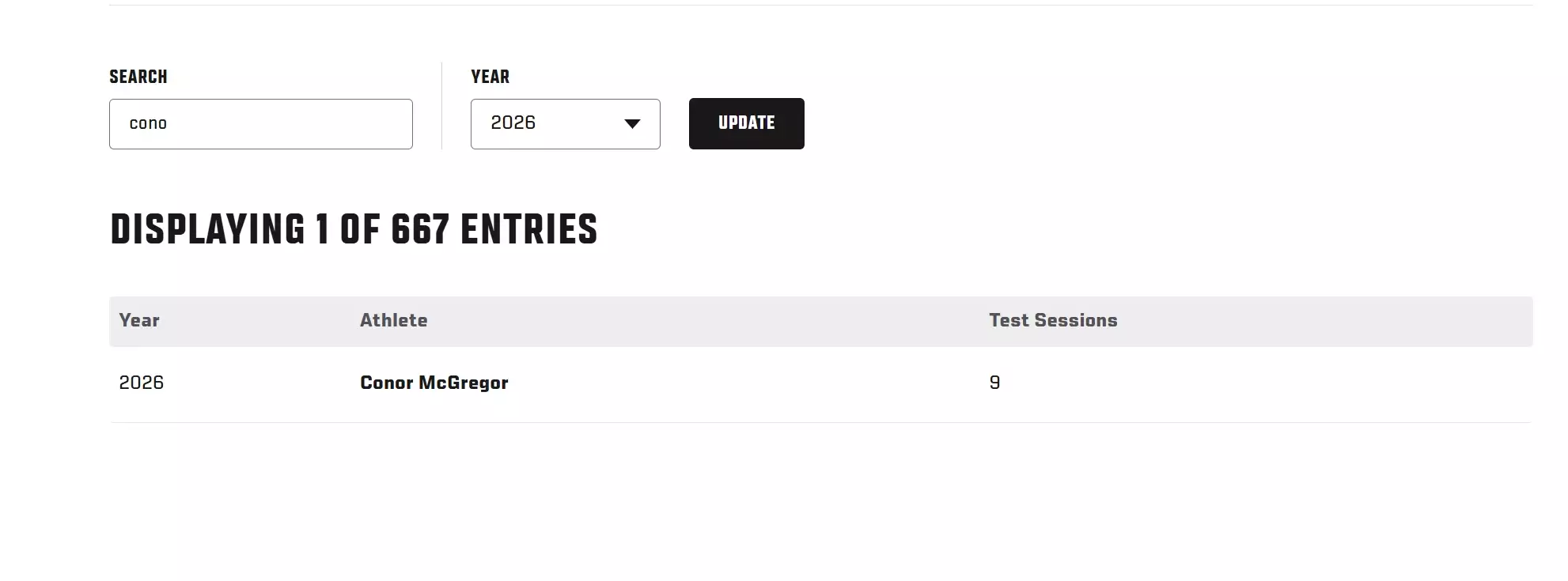Click the 2026 value inside the Year selector
1568x581 pixels.
click(x=513, y=123)
